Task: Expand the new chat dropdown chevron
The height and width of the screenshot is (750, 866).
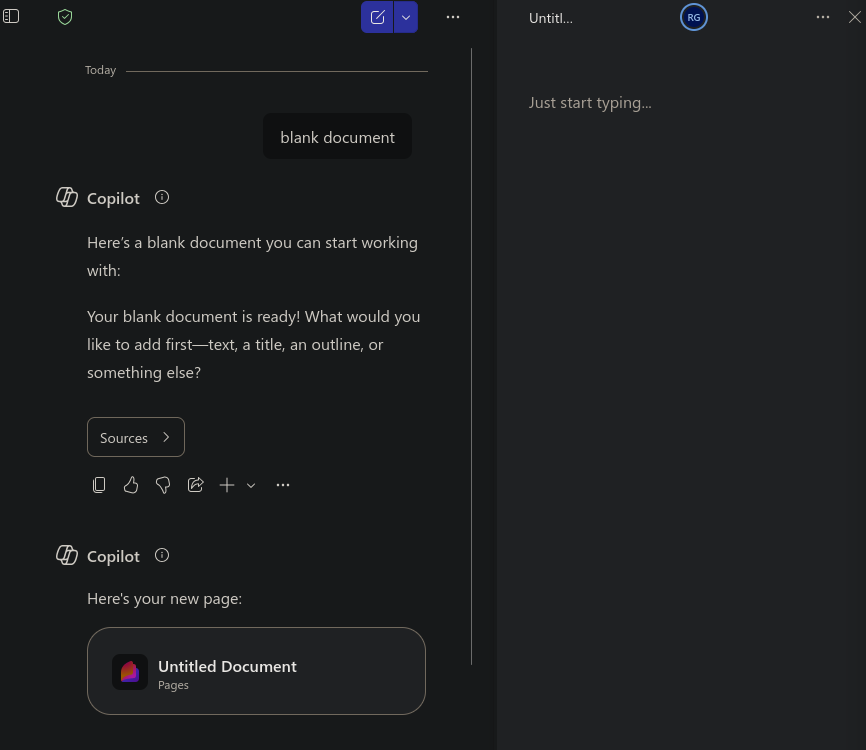Action: pyautogui.click(x=405, y=17)
